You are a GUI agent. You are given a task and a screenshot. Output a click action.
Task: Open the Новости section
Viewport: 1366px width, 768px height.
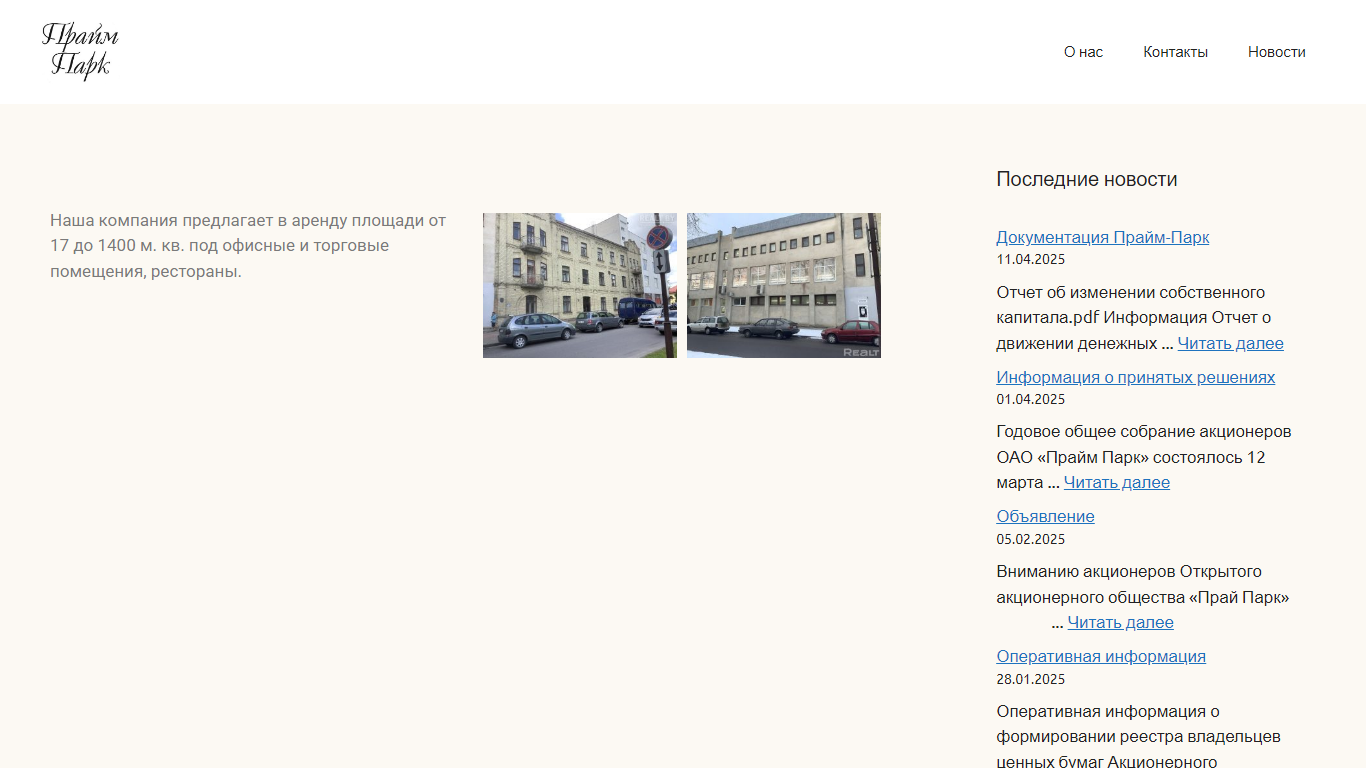click(1276, 52)
